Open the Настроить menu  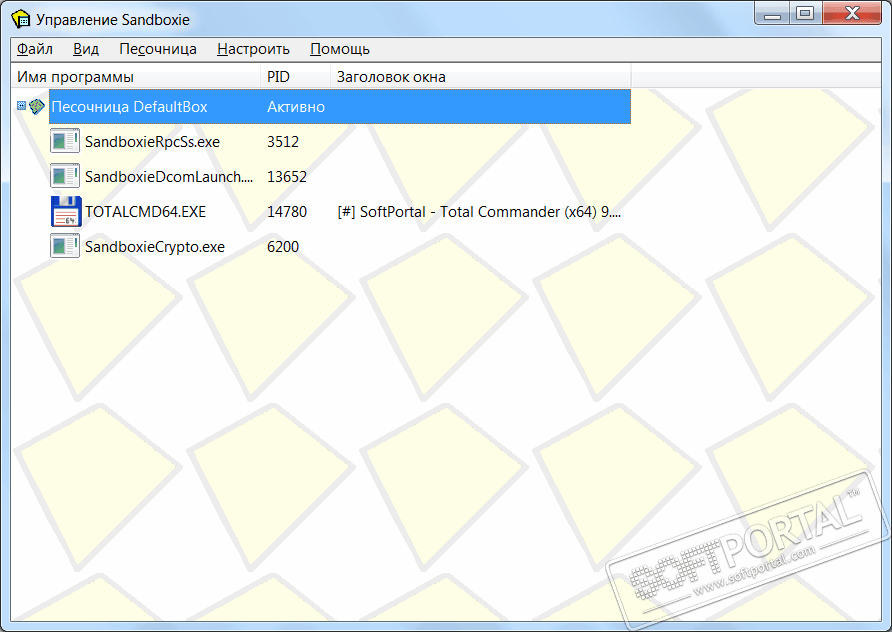(253, 49)
